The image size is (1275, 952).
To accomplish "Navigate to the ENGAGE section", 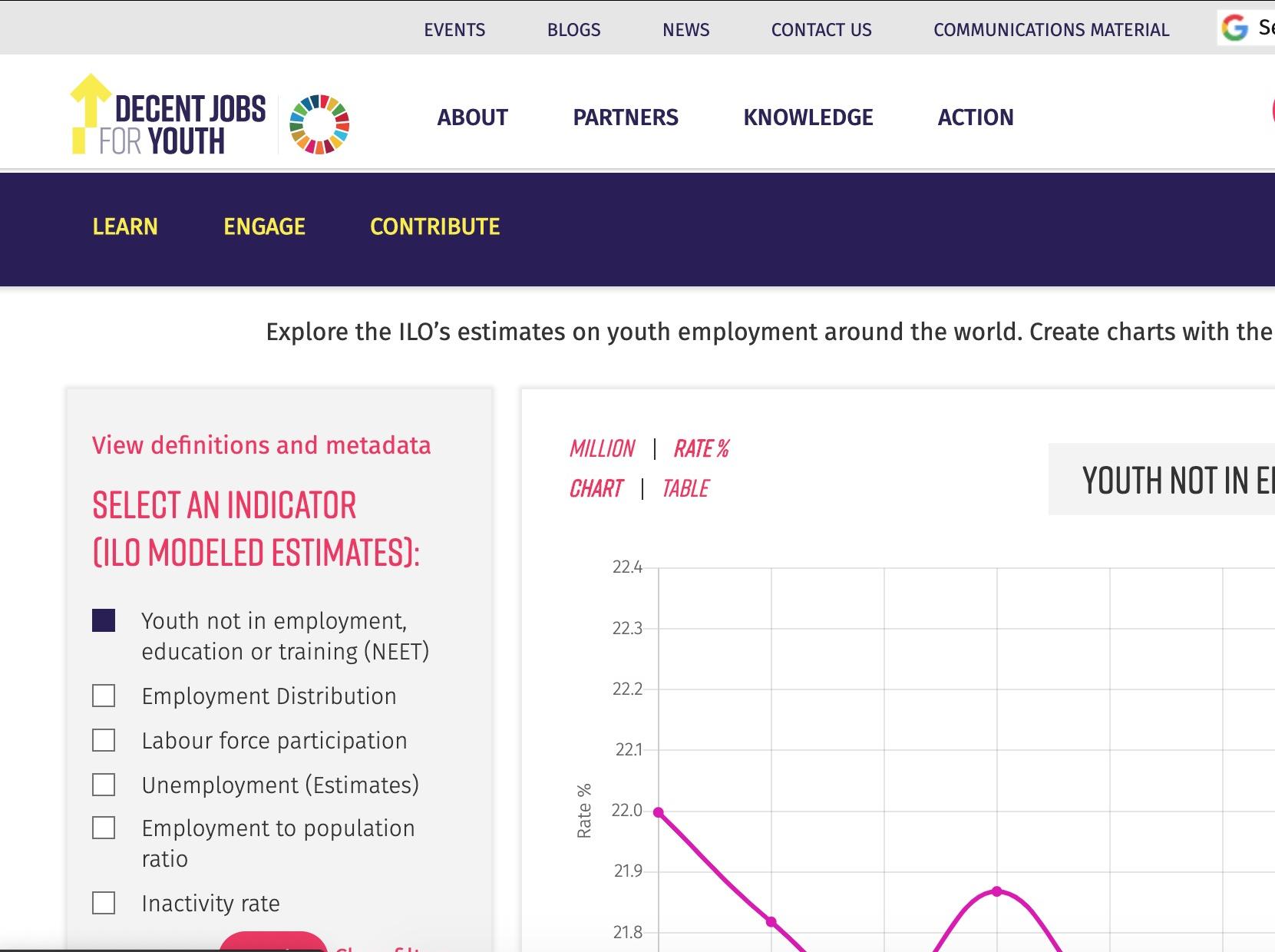I will point(264,227).
